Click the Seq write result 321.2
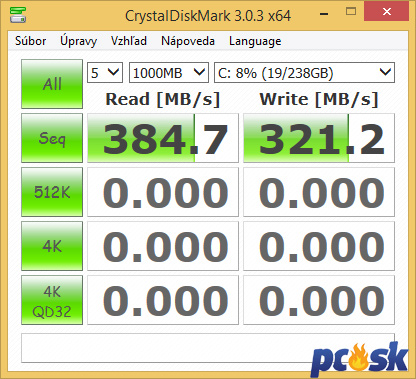The image size is (416, 379). 319,138
